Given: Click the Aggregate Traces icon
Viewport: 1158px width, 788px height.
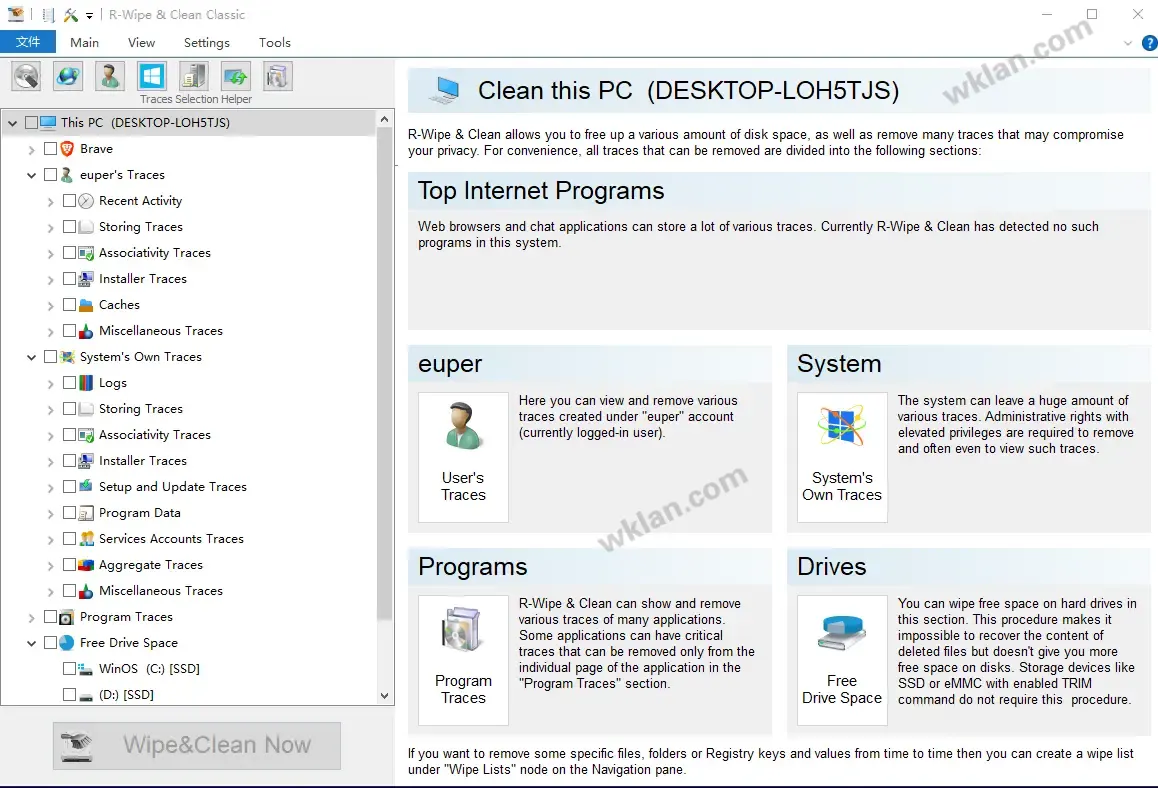Looking at the screenshot, I should pos(86,565).
